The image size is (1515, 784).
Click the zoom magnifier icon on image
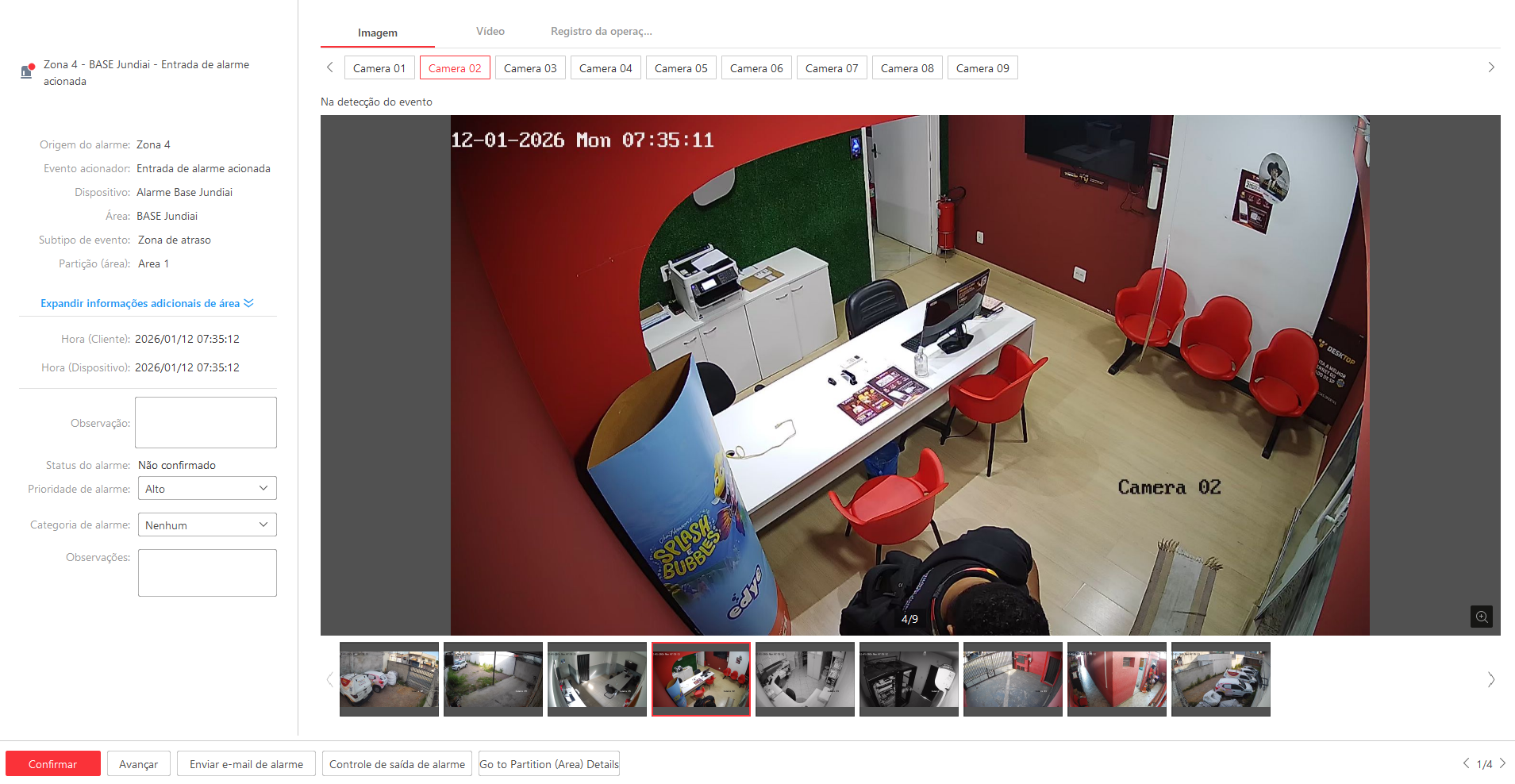coord(1481,617)
